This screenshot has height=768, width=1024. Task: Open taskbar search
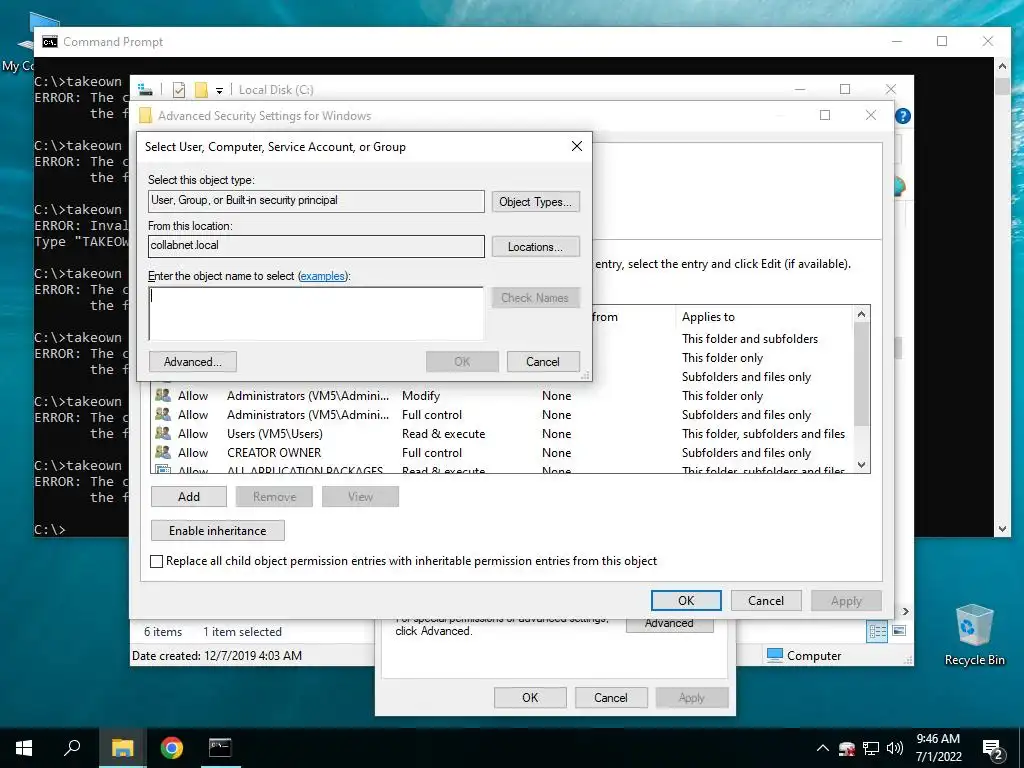click(x=72, y=748)
